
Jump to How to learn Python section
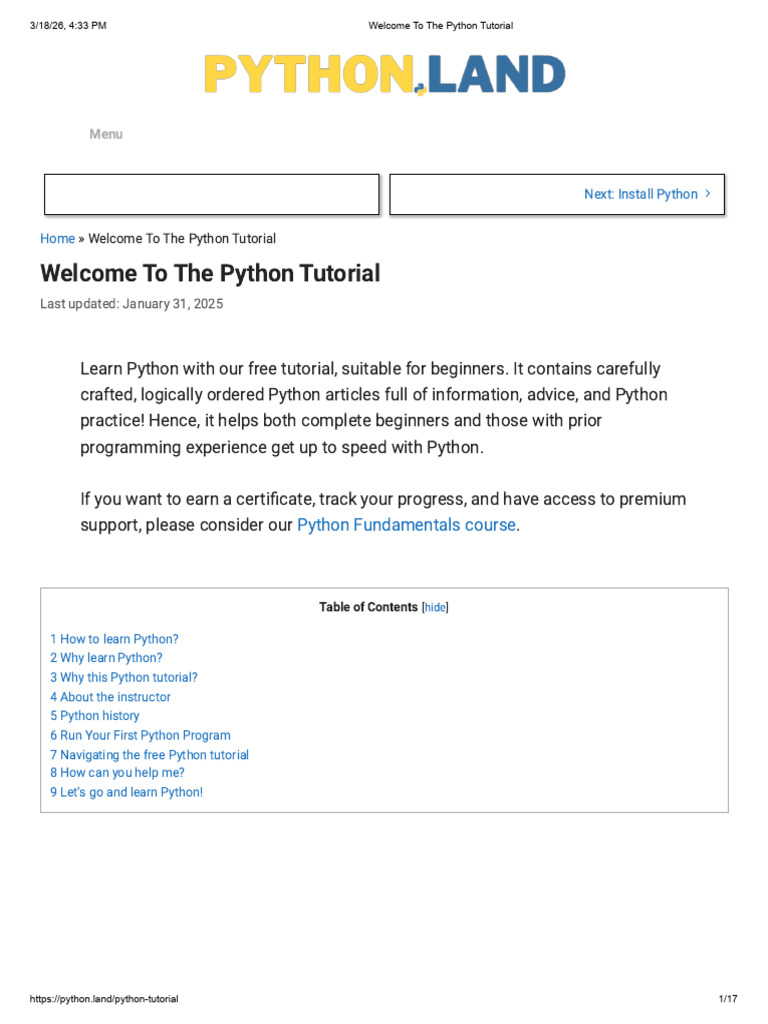click(x=114, y=639)
